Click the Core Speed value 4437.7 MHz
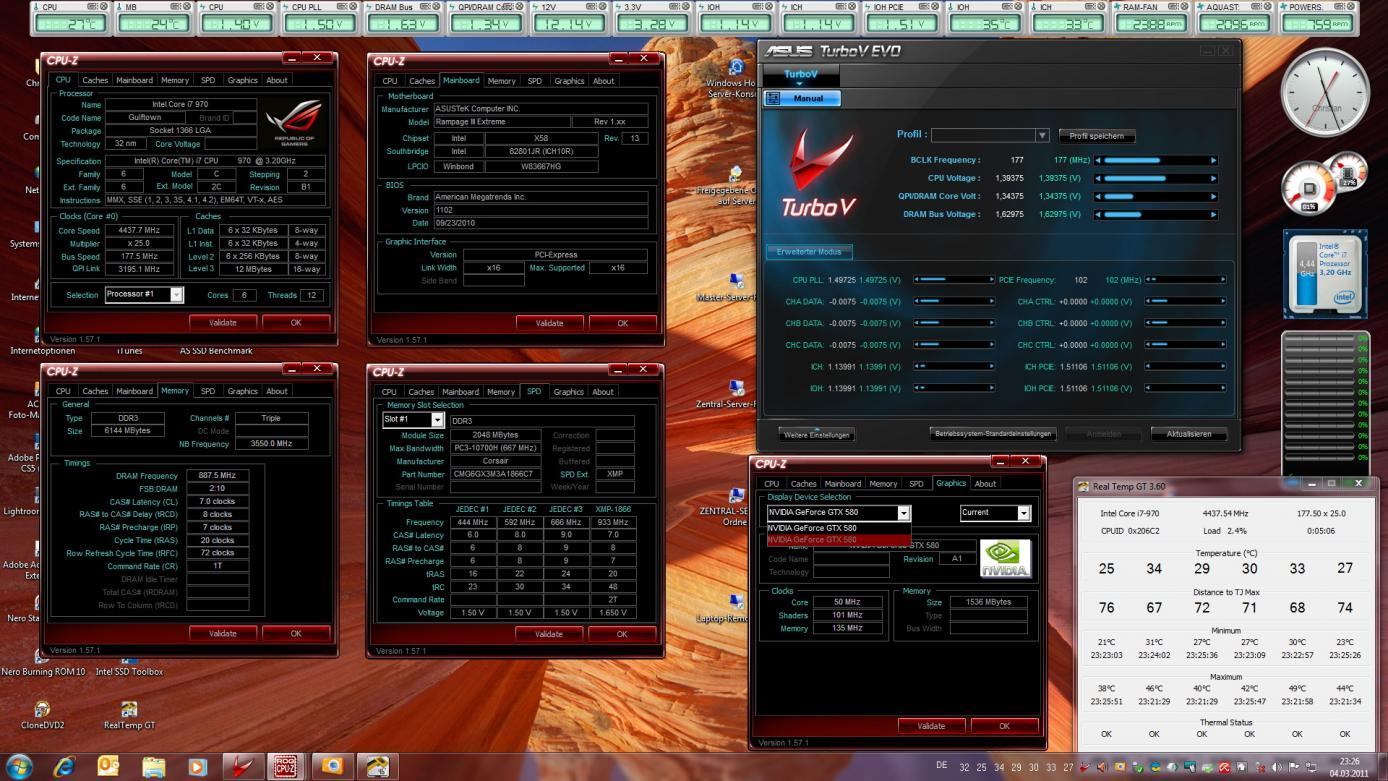The image size is (1388, 781). [140, 231]
